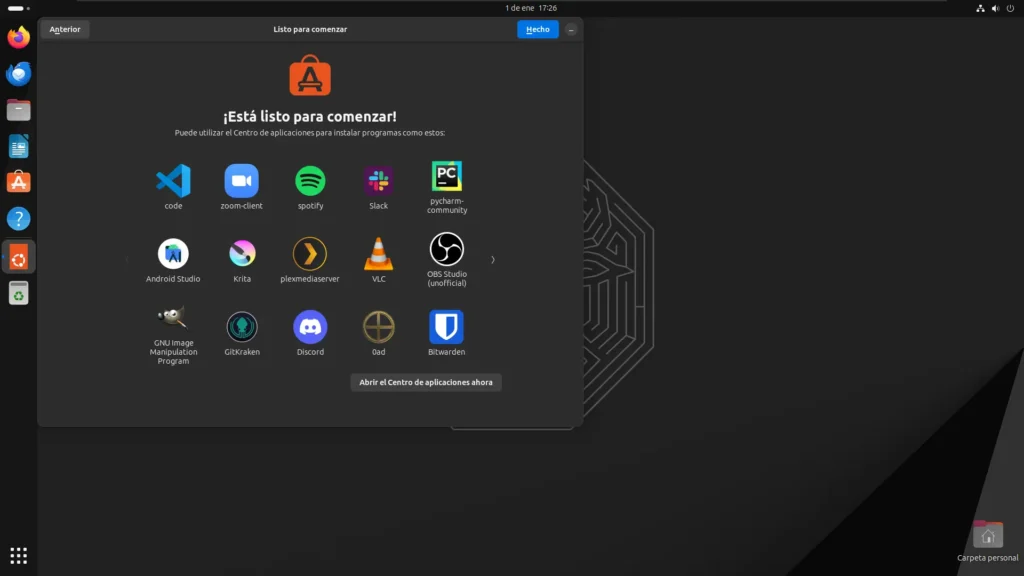Launch Thunderbird mail from the dock

pos(18,74)
